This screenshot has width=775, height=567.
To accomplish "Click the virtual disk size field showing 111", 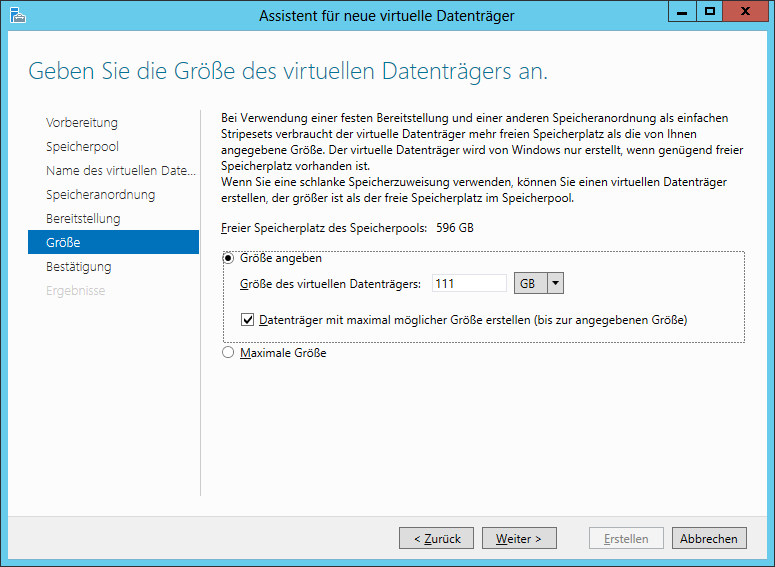I will coord(469,283).
